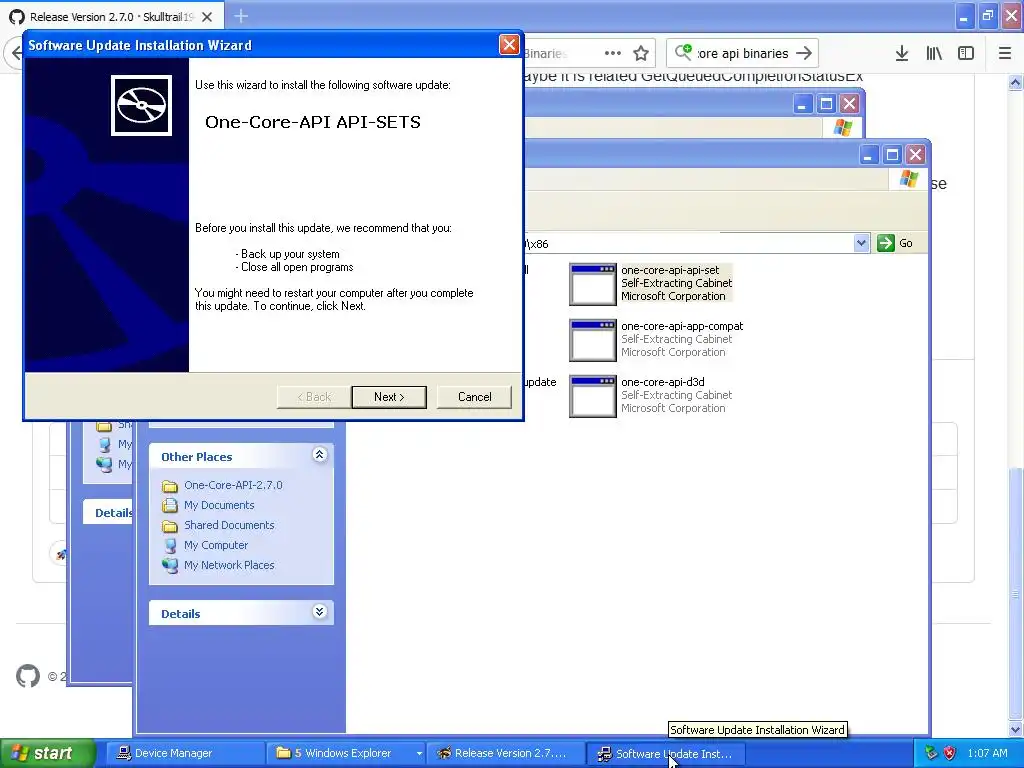Select the one-core-api-api-set file icon
The width and height of the screenshot is (1024, 768).
592,283
